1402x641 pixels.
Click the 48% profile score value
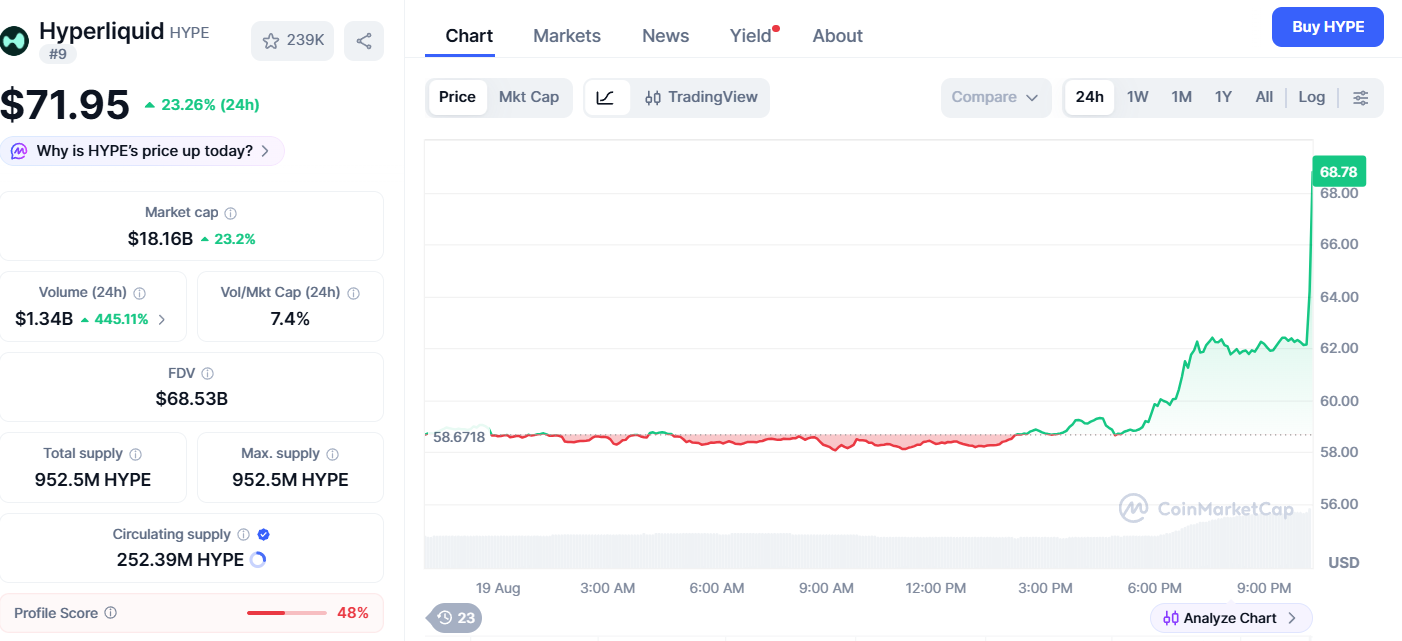click(353, 613)
